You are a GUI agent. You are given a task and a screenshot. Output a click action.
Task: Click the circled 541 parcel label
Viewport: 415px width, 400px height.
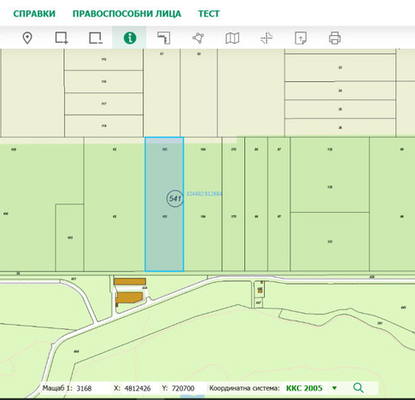(x=175, y=199)
